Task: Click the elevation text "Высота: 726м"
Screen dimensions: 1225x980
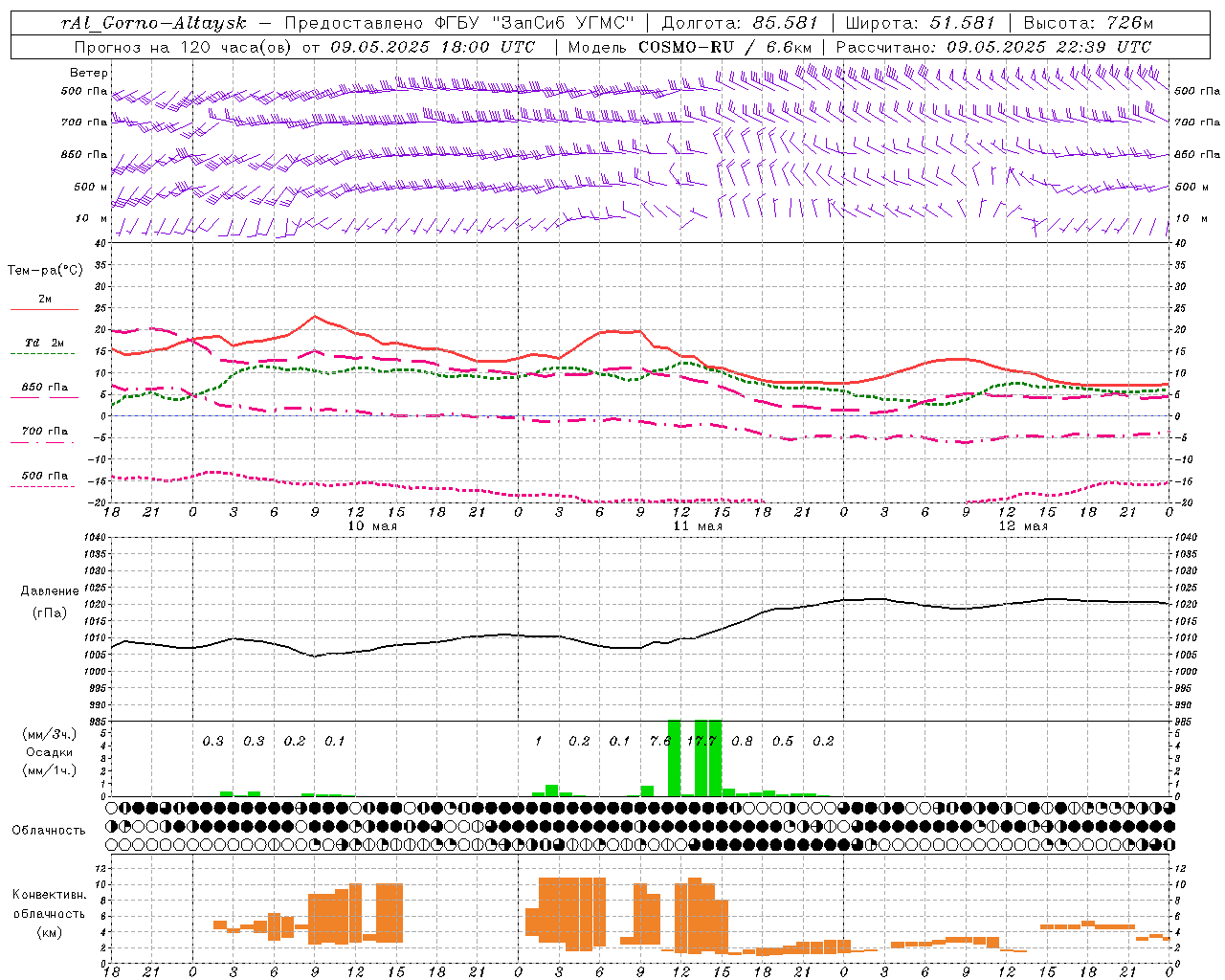Action: pyautogui.click(x=1089, y=22)
